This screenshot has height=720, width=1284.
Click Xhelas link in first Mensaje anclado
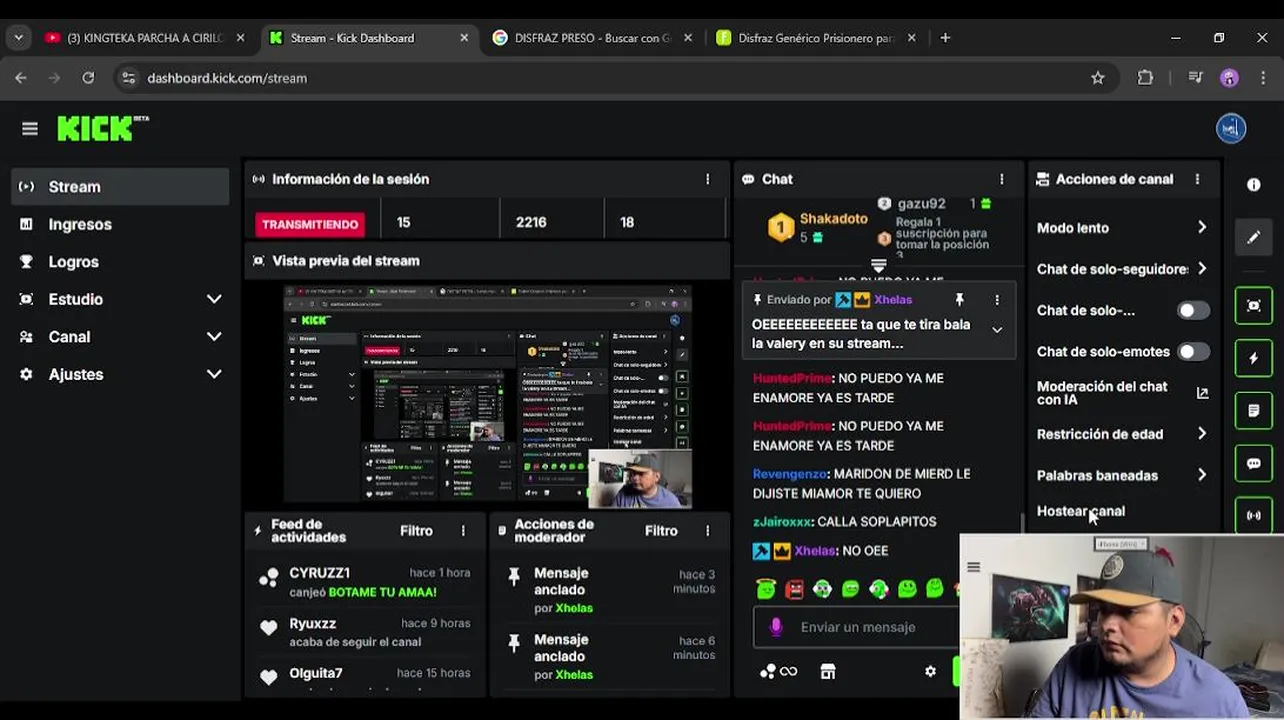click(x=574, y=608)
